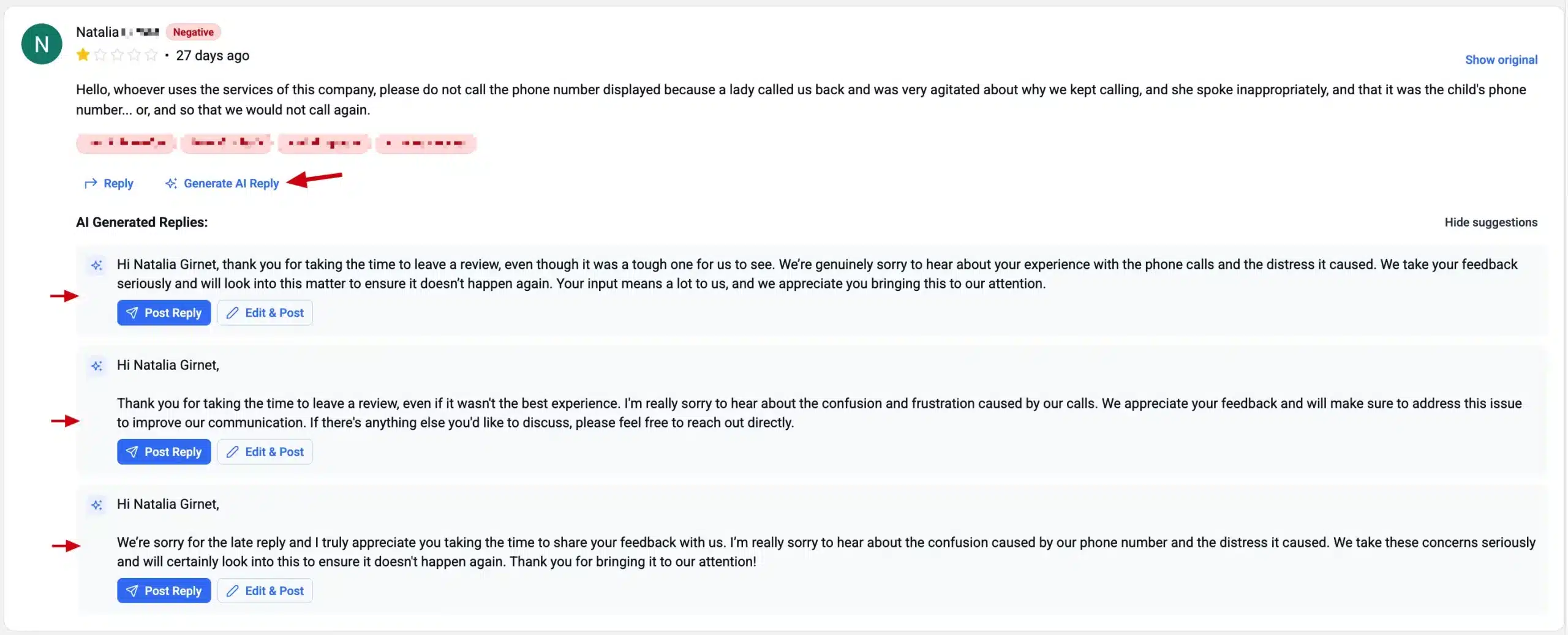Edit & Post the third AI suggestion
Screen dimensions: 1568x635
pyautogui.click(x=265, y=590)
